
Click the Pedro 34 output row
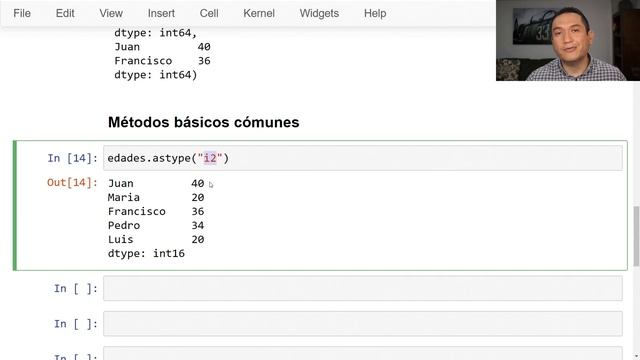[156, 225]
